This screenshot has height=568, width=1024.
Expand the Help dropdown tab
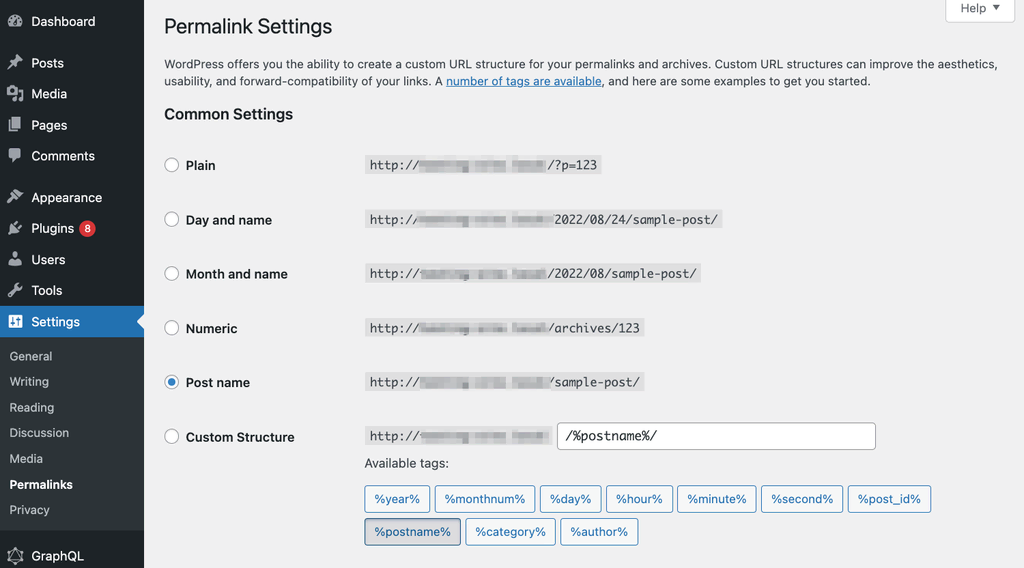point(980,8)
